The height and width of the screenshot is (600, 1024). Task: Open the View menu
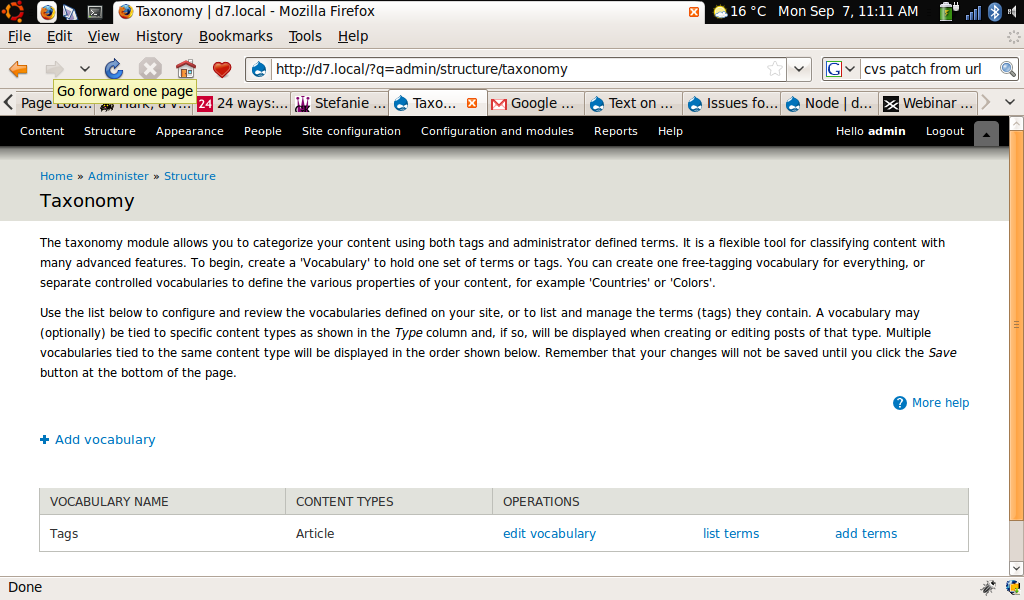[x=103, y=37]
